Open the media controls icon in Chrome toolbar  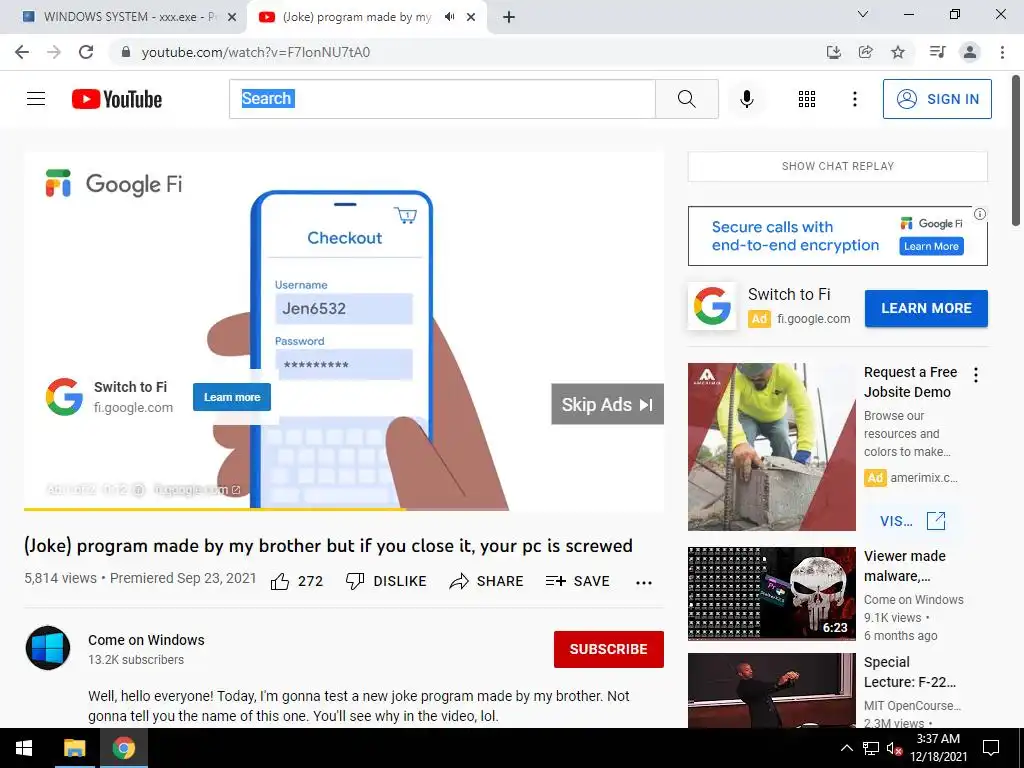click(x=937, y=52)
